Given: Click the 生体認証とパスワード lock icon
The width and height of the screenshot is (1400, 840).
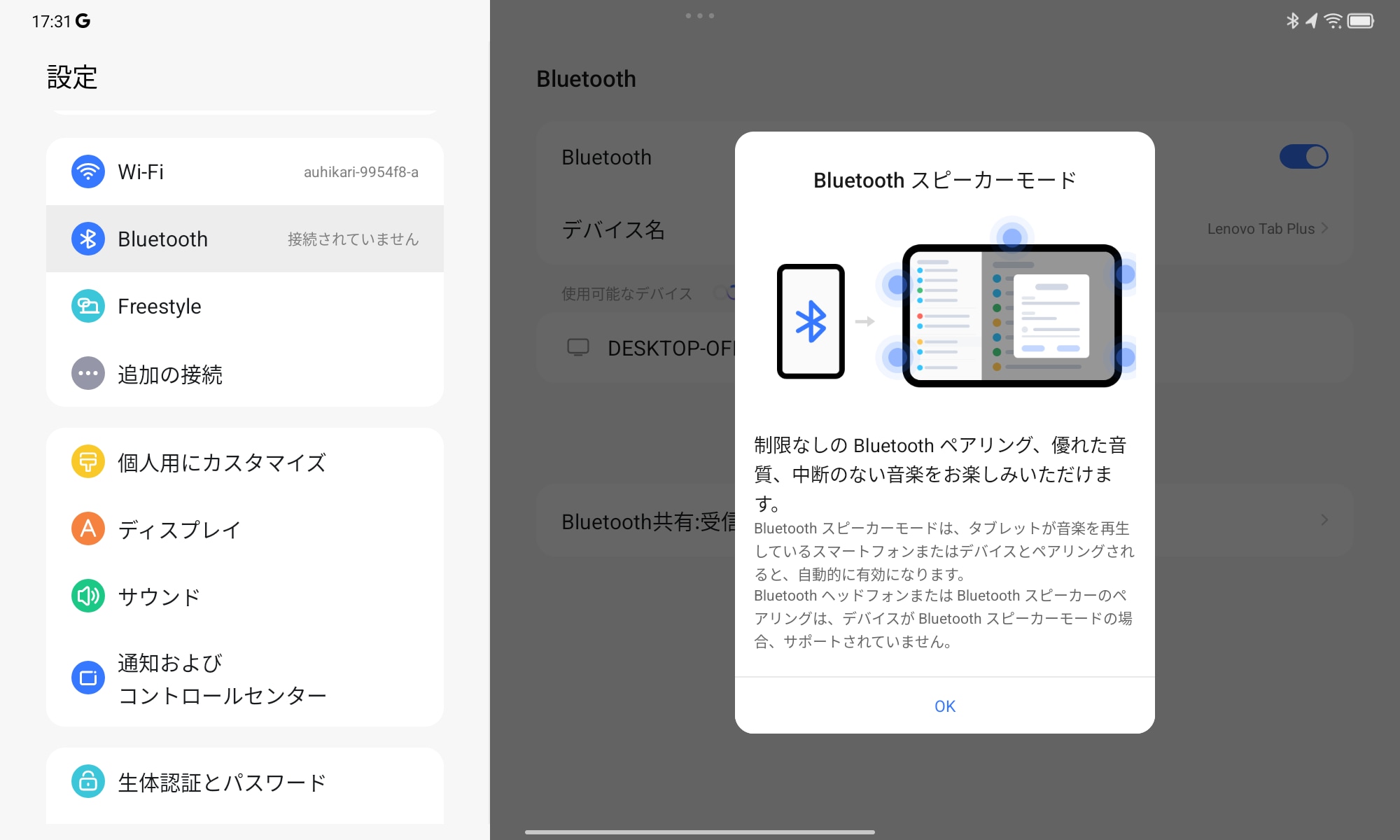Looking at the screenshot, I should 88,781.
